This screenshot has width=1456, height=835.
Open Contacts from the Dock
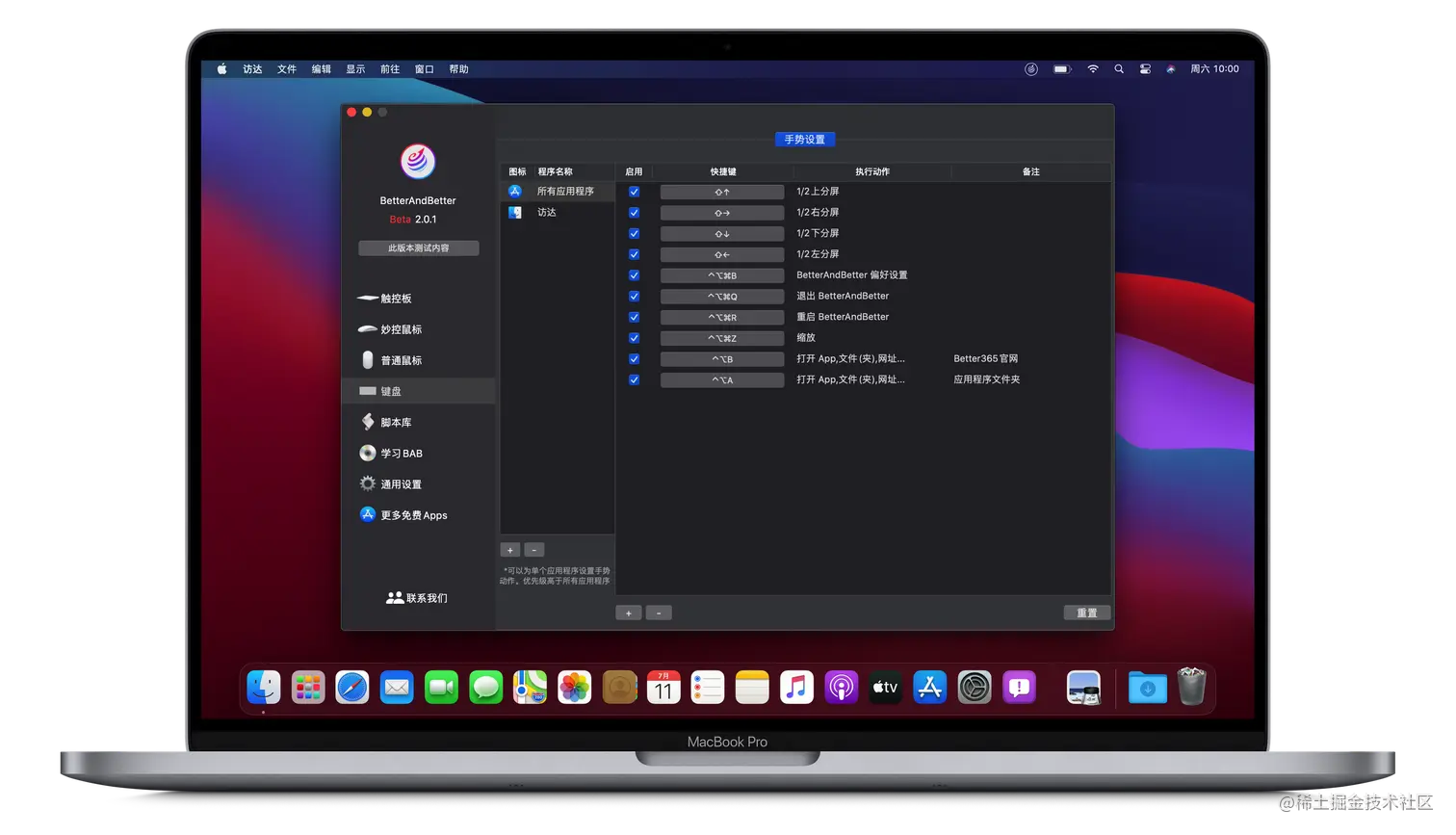tap(619, 688)
